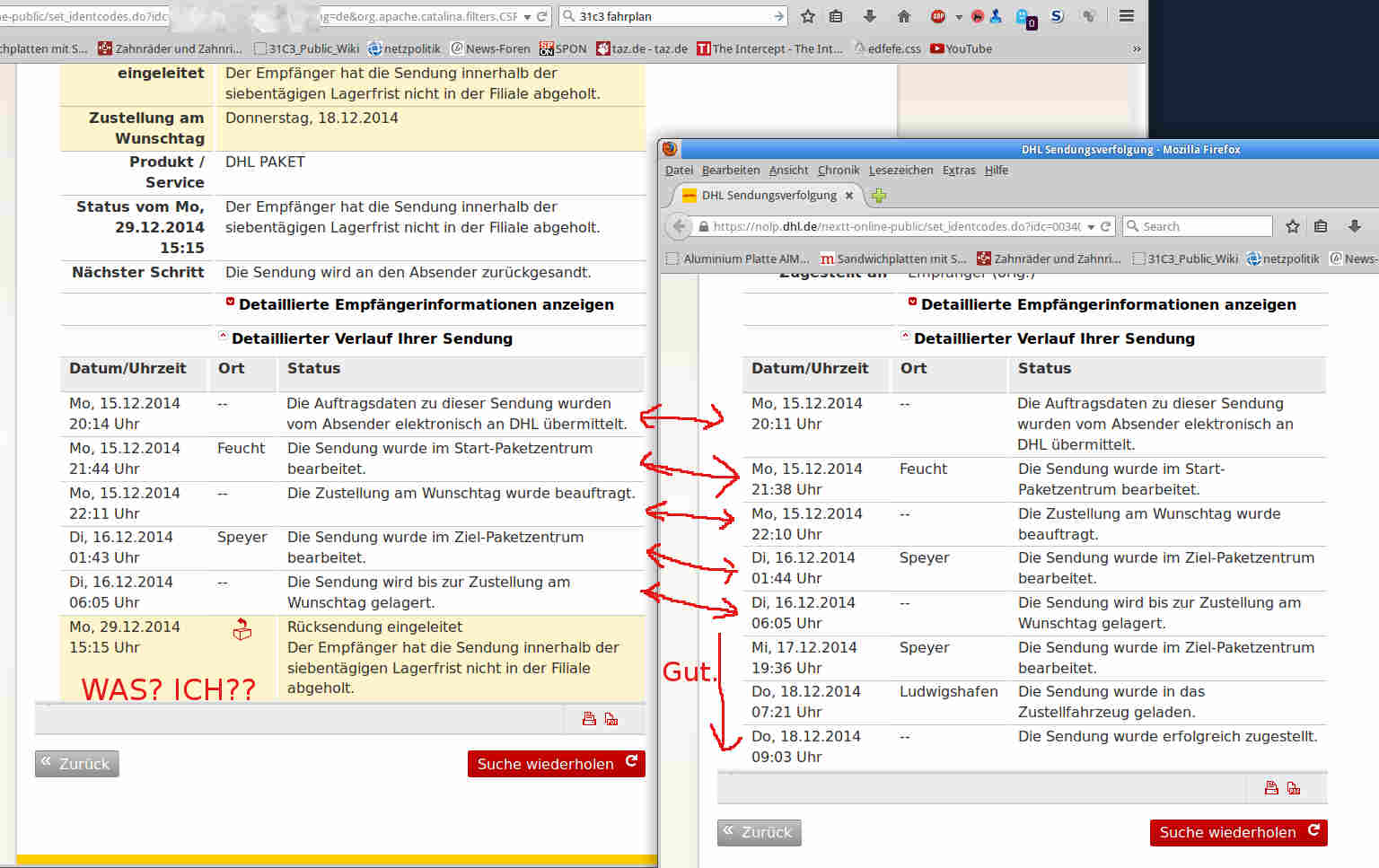Click the Search field in front window

click(1198, 226)
